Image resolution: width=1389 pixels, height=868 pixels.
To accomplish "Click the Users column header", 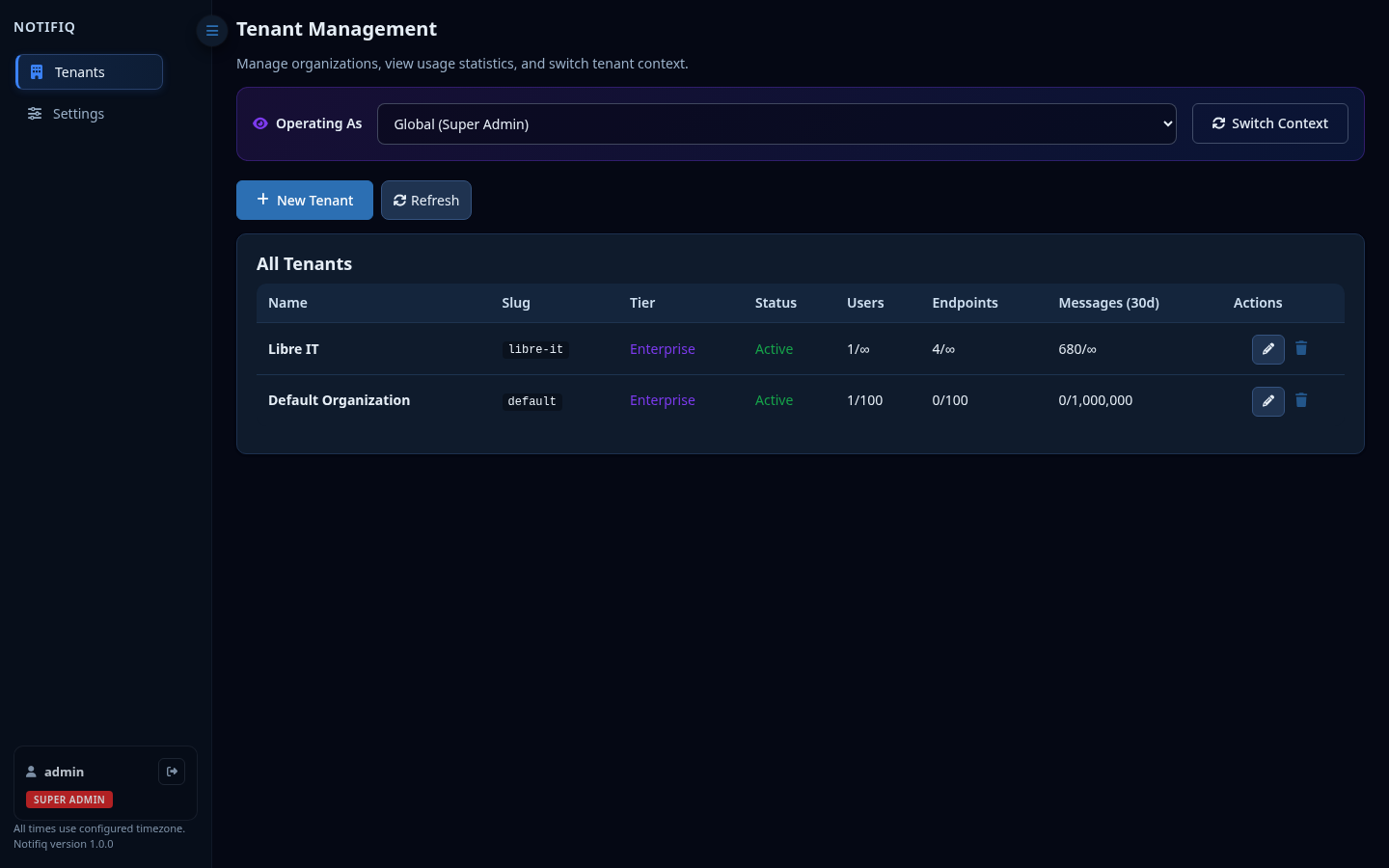I will pyautogui.click(x=865, y=303).
